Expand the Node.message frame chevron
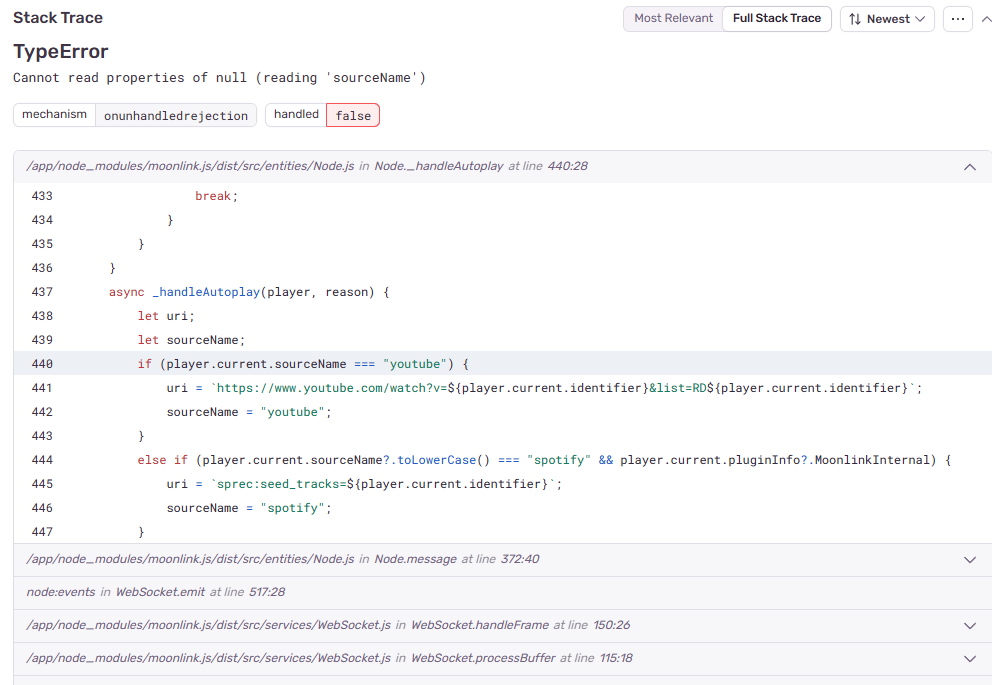 click(969, 560)
